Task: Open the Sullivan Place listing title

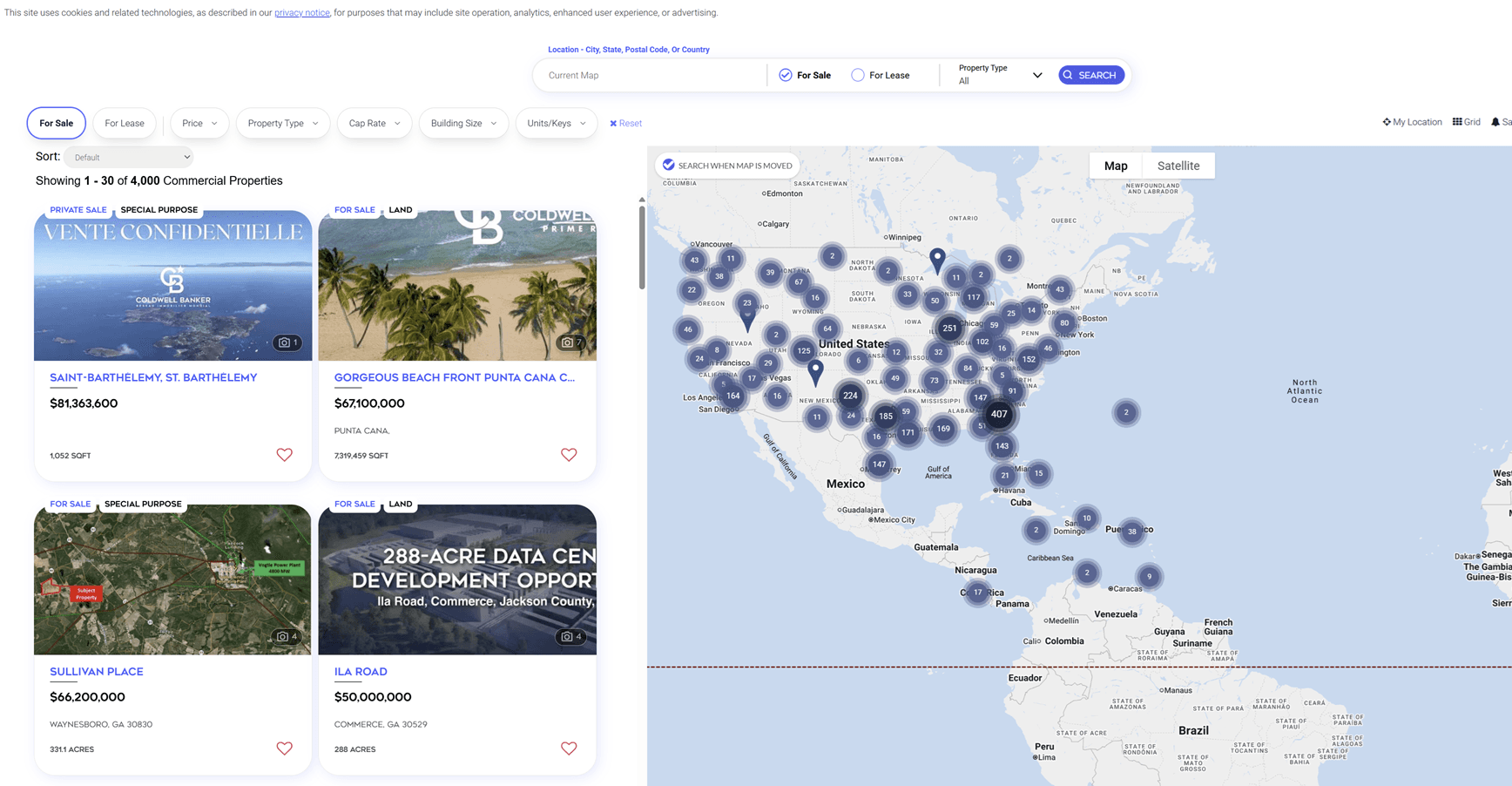Action: click(x=97, y=672)
